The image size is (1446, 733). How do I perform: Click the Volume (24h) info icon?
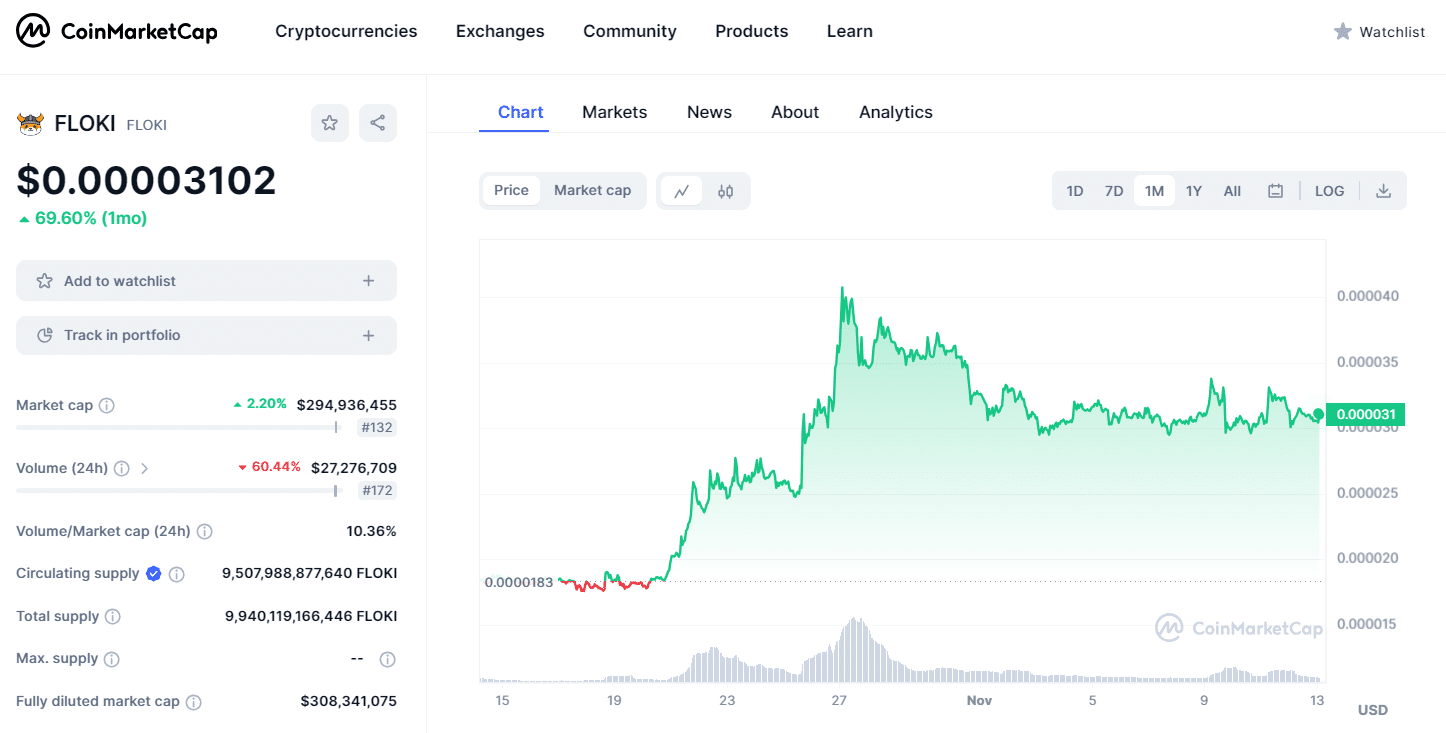pyautogui.click(x=122, y=469)
